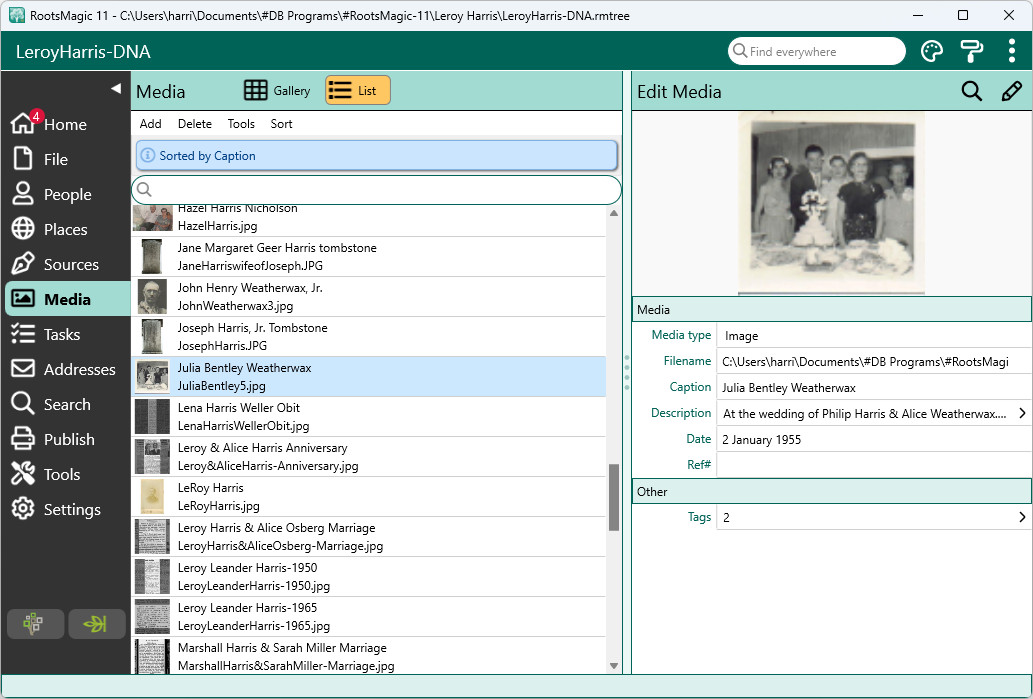Collapse the Media section header
This screenshot has height=699, width=1033.
pyautogui.click(x=831, y=309)
